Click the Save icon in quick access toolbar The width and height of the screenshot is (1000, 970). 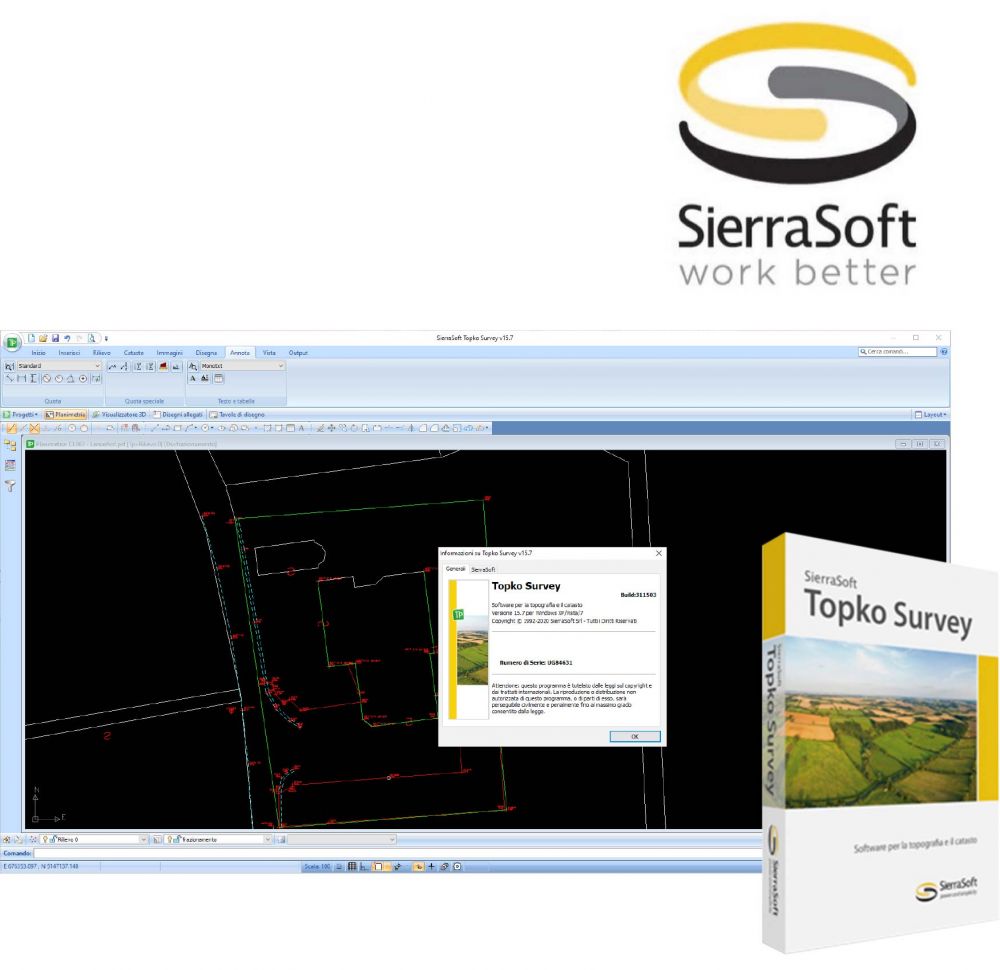[55, 338]
